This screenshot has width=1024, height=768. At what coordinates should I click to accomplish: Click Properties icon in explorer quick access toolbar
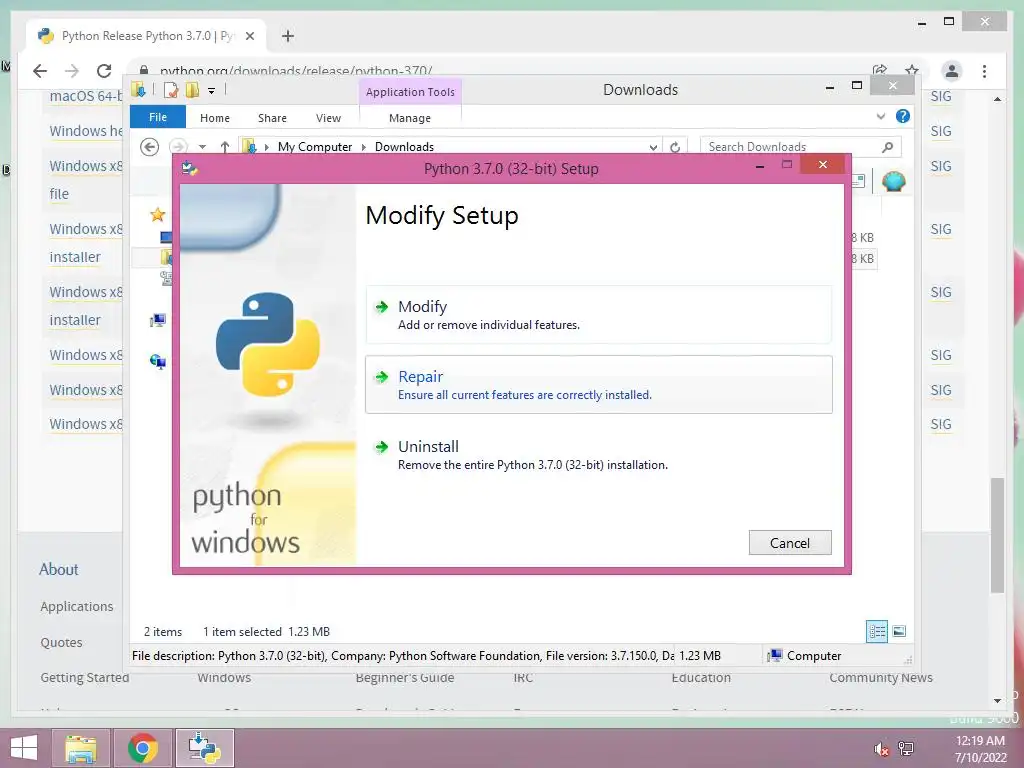tap(171, 90)
